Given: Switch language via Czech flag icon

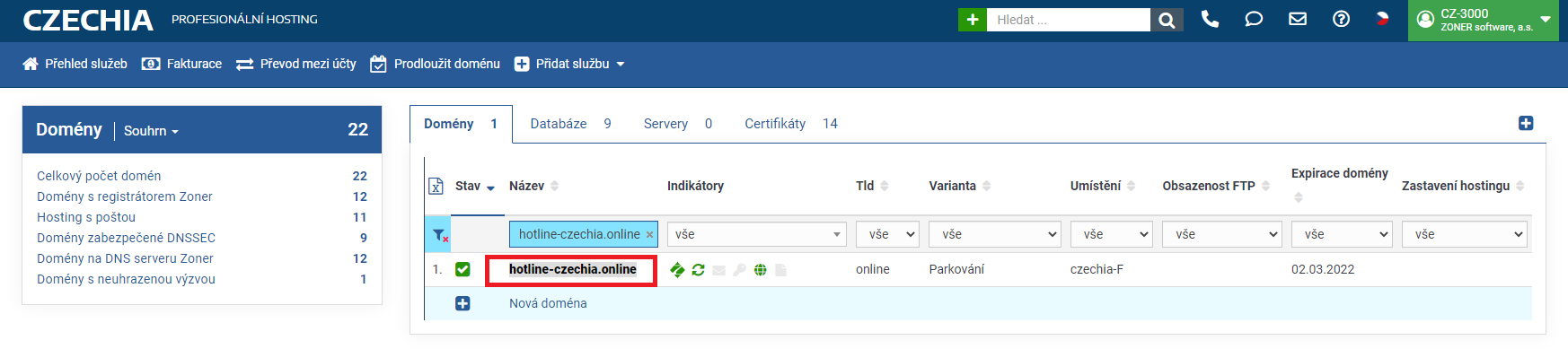Looking at the screenshot, I should 1382,18.
